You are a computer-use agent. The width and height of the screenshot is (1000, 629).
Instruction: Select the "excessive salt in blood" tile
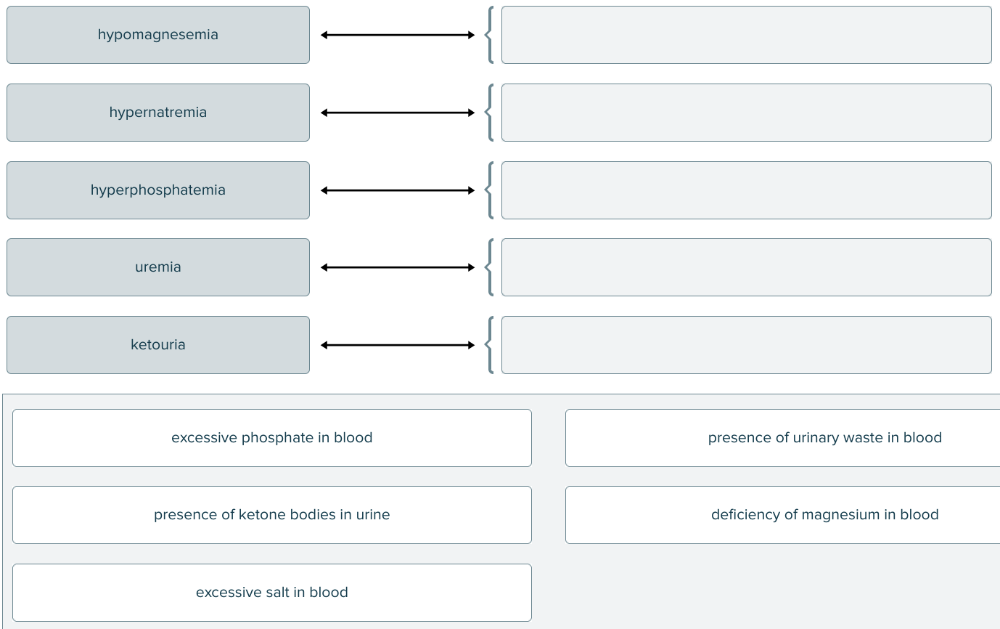(x=272, y=593)
